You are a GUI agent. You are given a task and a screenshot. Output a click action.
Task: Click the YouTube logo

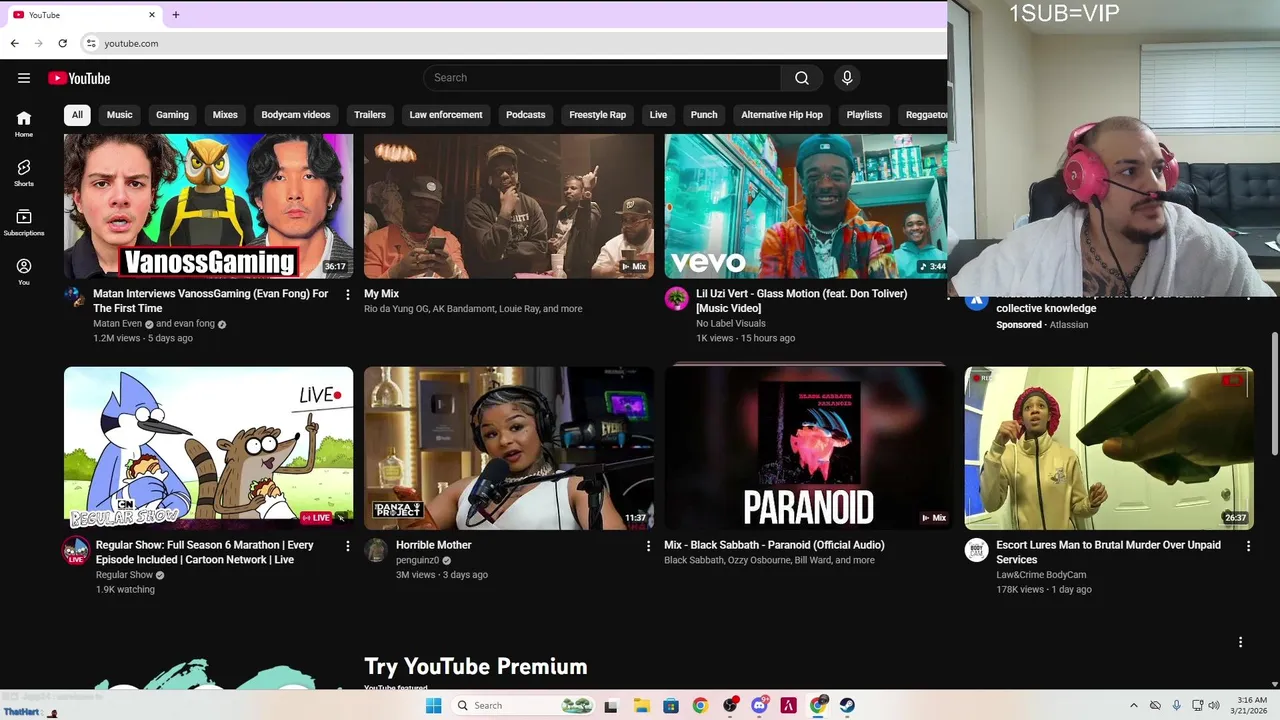[79, 78]
